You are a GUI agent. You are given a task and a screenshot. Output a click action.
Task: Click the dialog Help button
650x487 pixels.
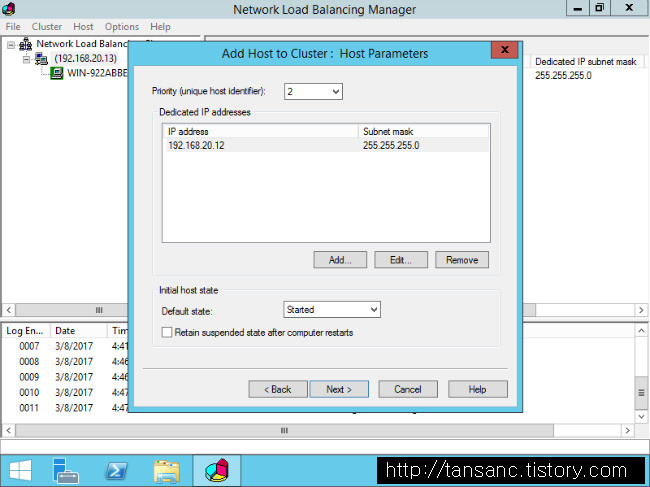pos(478,389)
